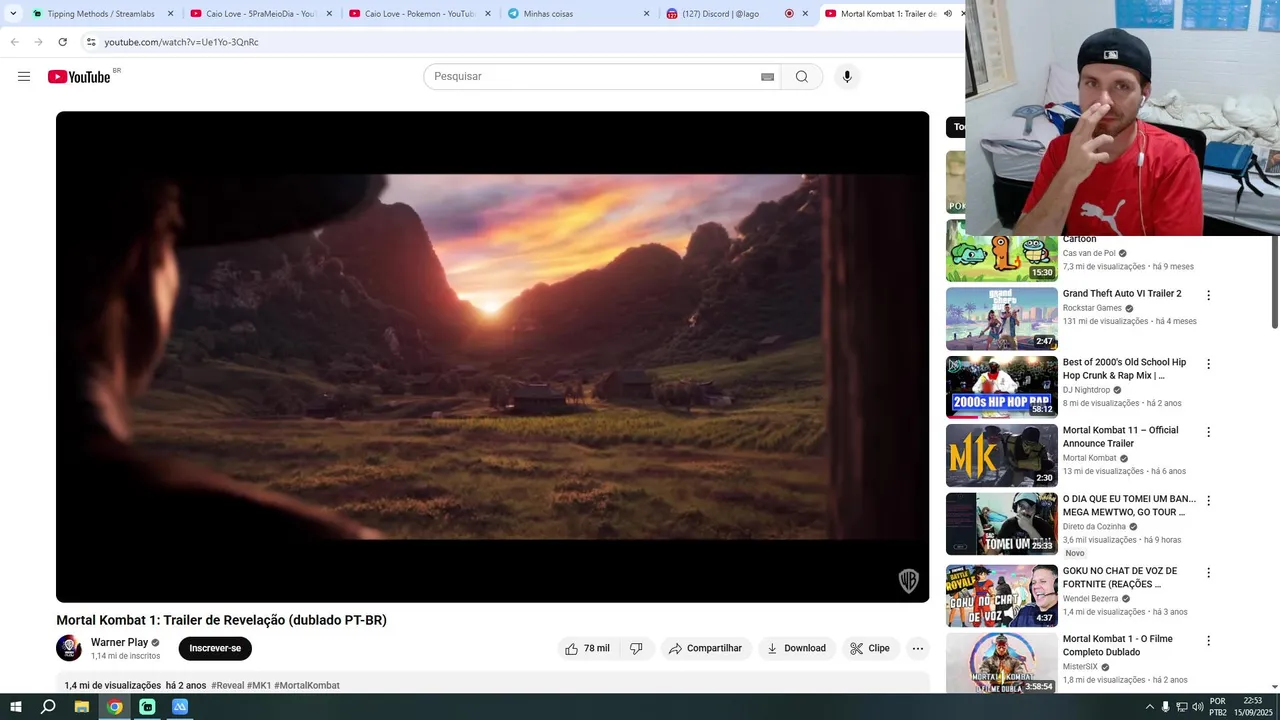Image resolution: width=1280 pixels, height=720 pixels.
Task: Open options for Mortal Kombat 1 O Filme
Action: pyautogui.click(x=1208, y=640)
